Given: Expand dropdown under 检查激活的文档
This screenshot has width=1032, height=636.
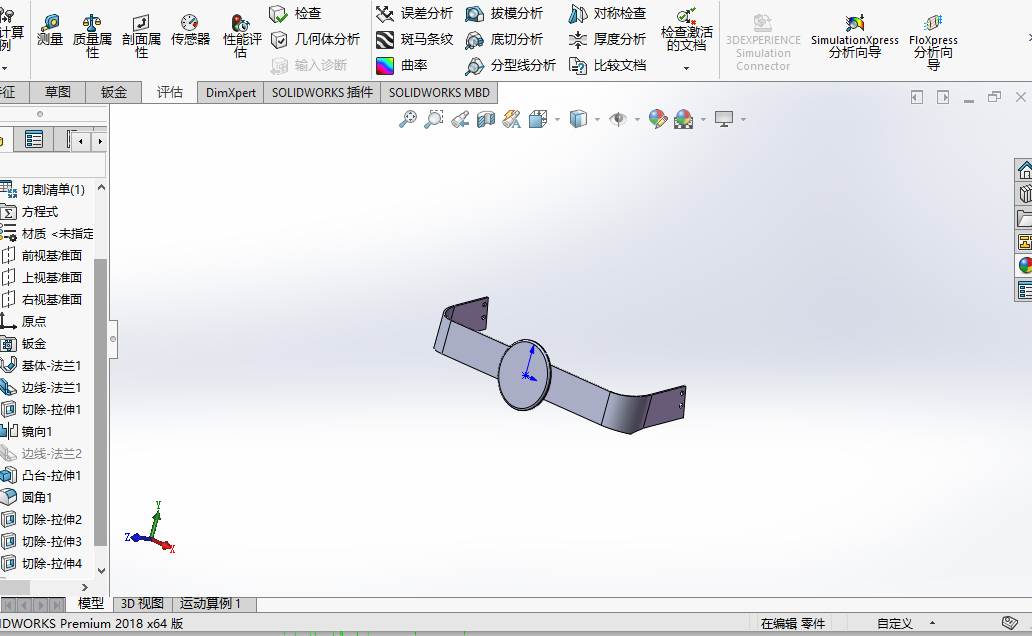Looking at the screenshot, I should (x=686, y=68).
